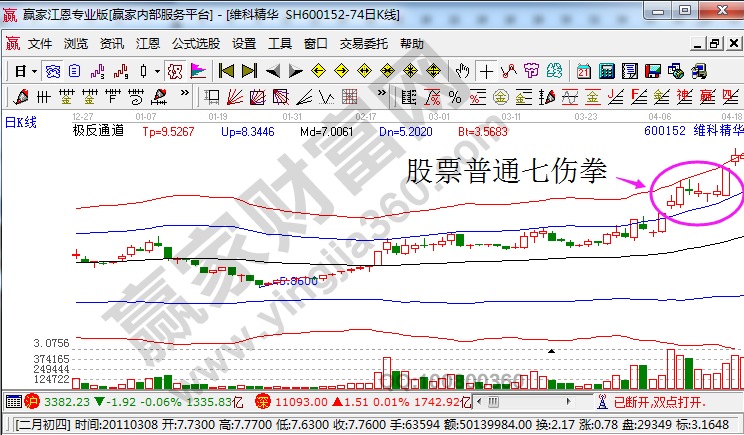Expand the candlestick style dropdown arrow
The image size is (744, 435).
(x=157, y=71)
